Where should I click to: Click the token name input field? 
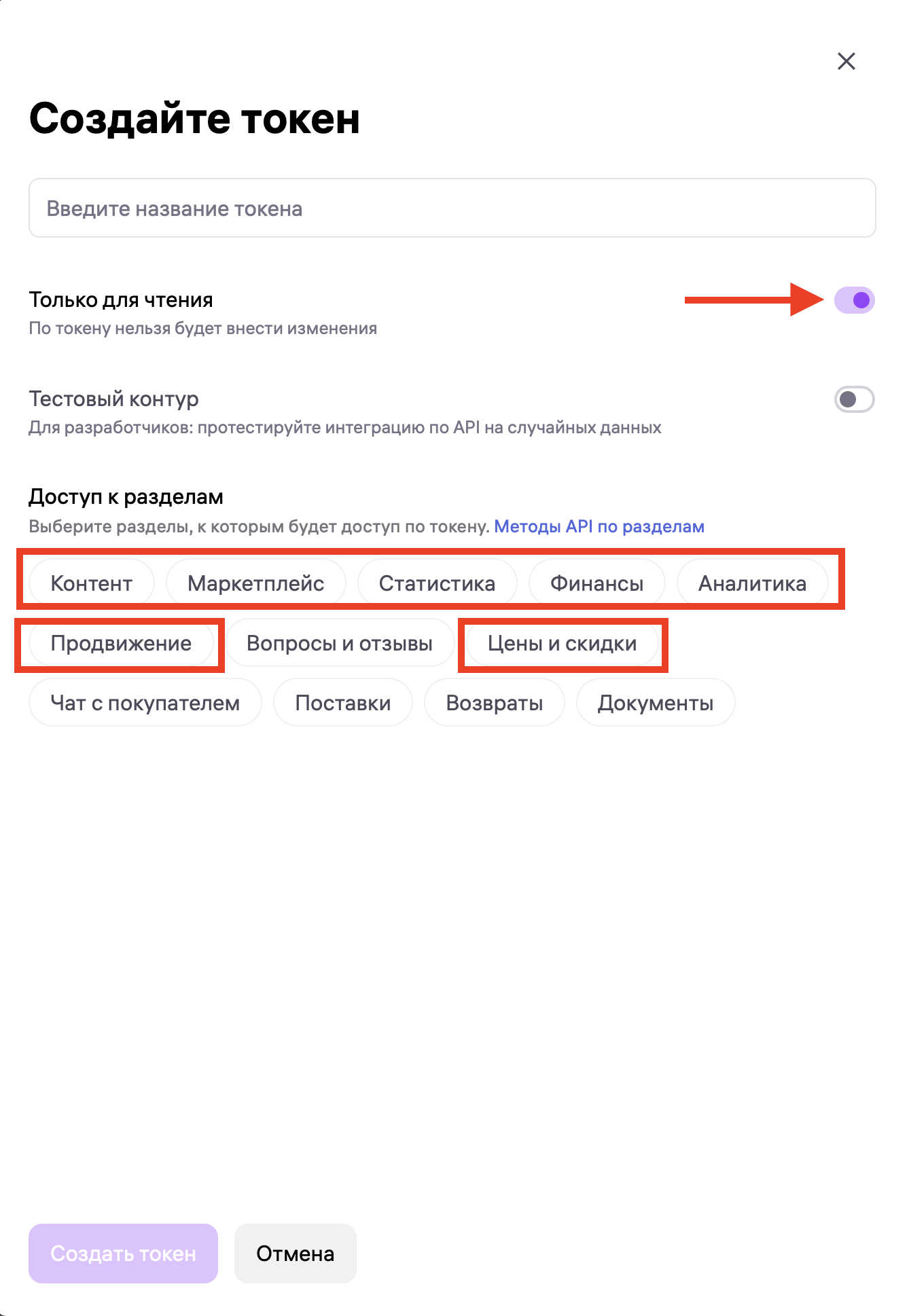(x=452, y=208)
